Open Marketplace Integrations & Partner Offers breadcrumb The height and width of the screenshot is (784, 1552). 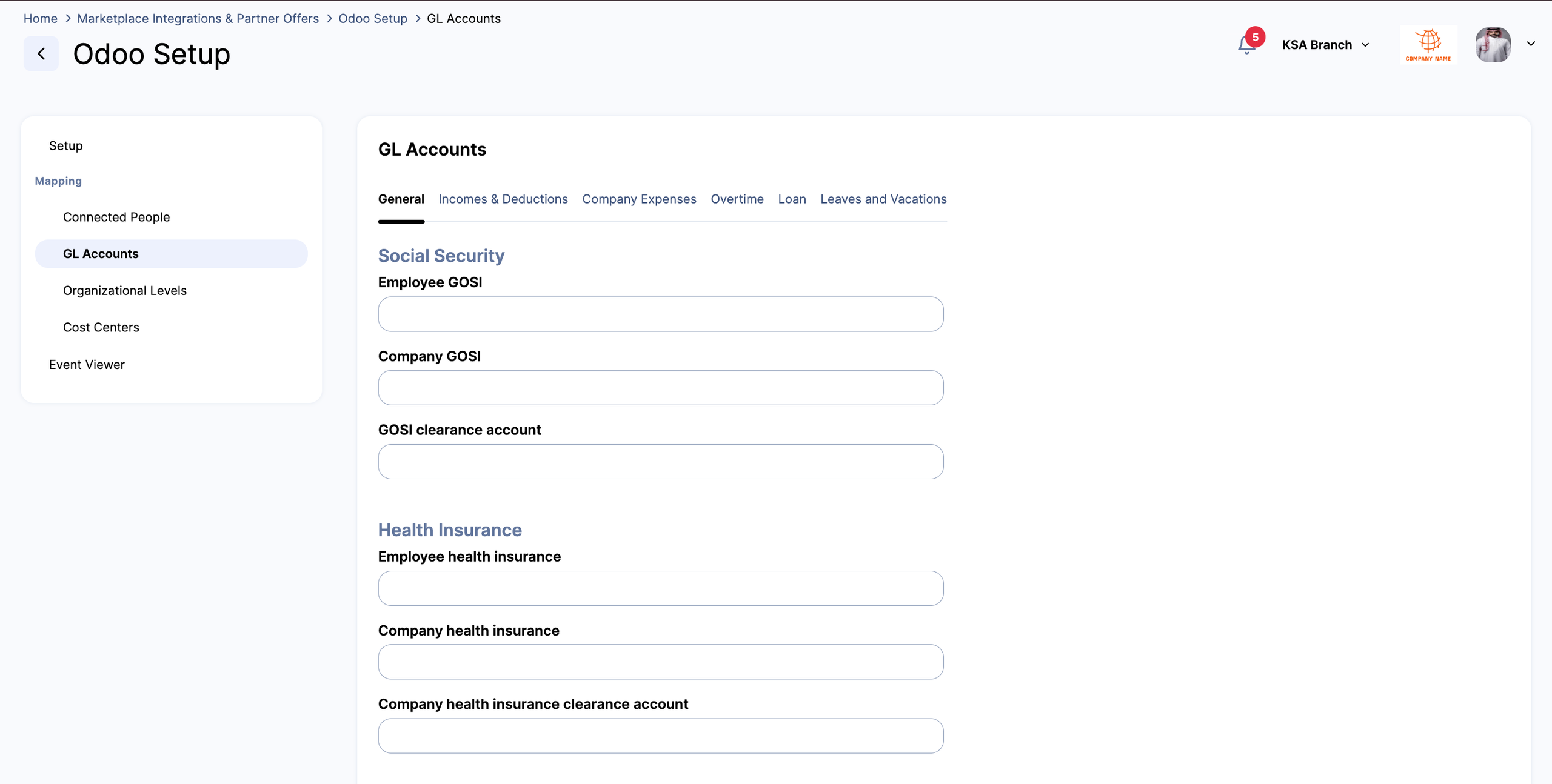198,19
